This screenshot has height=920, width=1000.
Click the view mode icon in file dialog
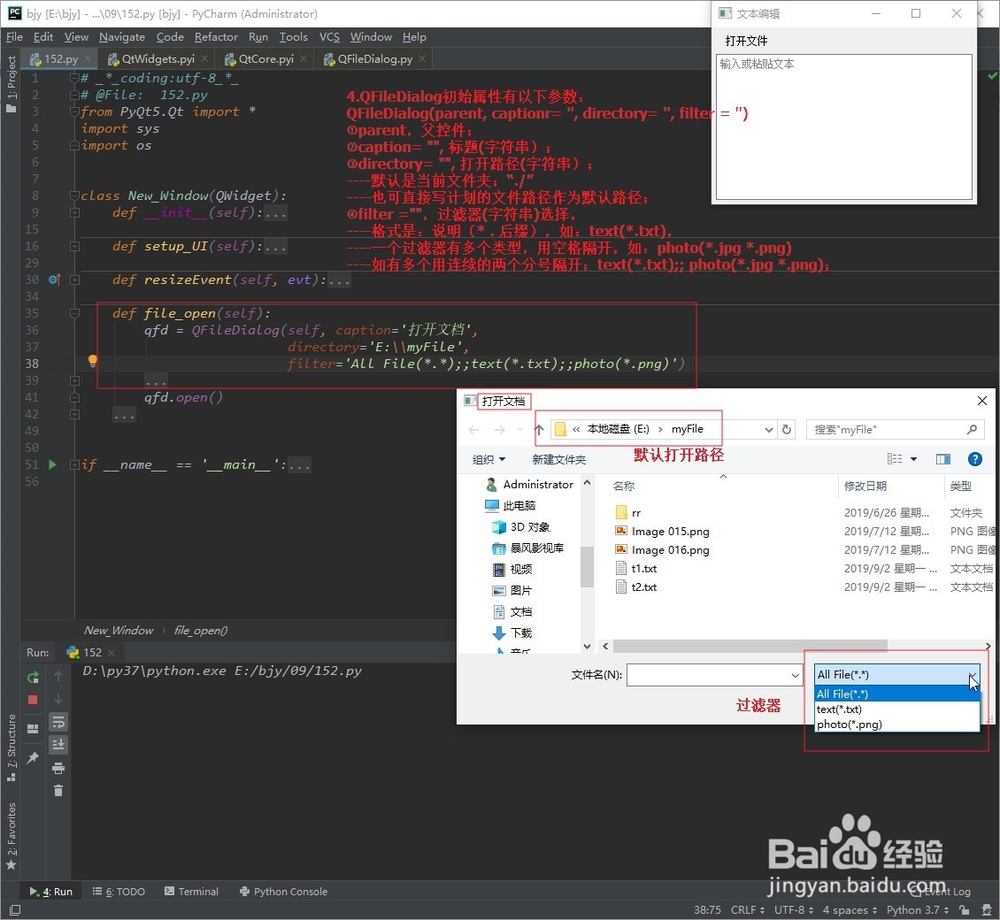pos(895,459)
